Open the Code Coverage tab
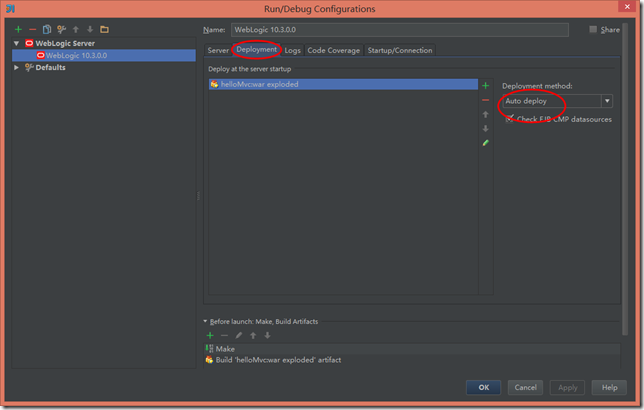 tap(334, 50)
